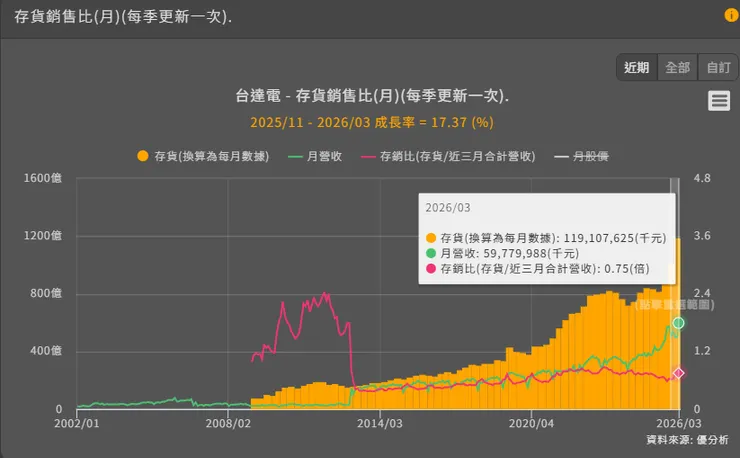This screenshot has height=458, width=740.
Task: Click the 400億 left axis label
Action: click(46, 351)
